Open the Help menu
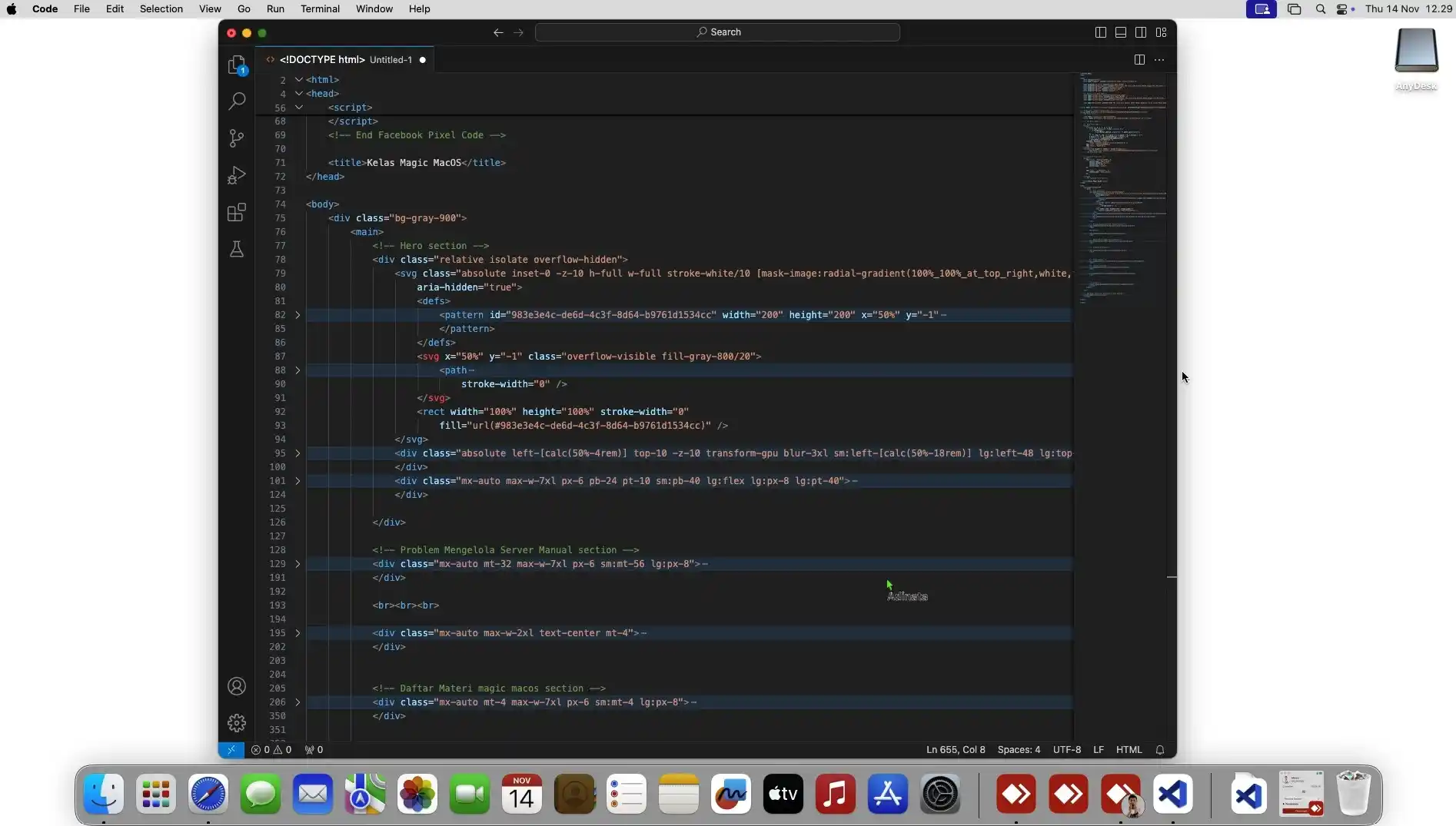Image resolution: width=1456 pixels, height=826 pixels. [419, 9]
